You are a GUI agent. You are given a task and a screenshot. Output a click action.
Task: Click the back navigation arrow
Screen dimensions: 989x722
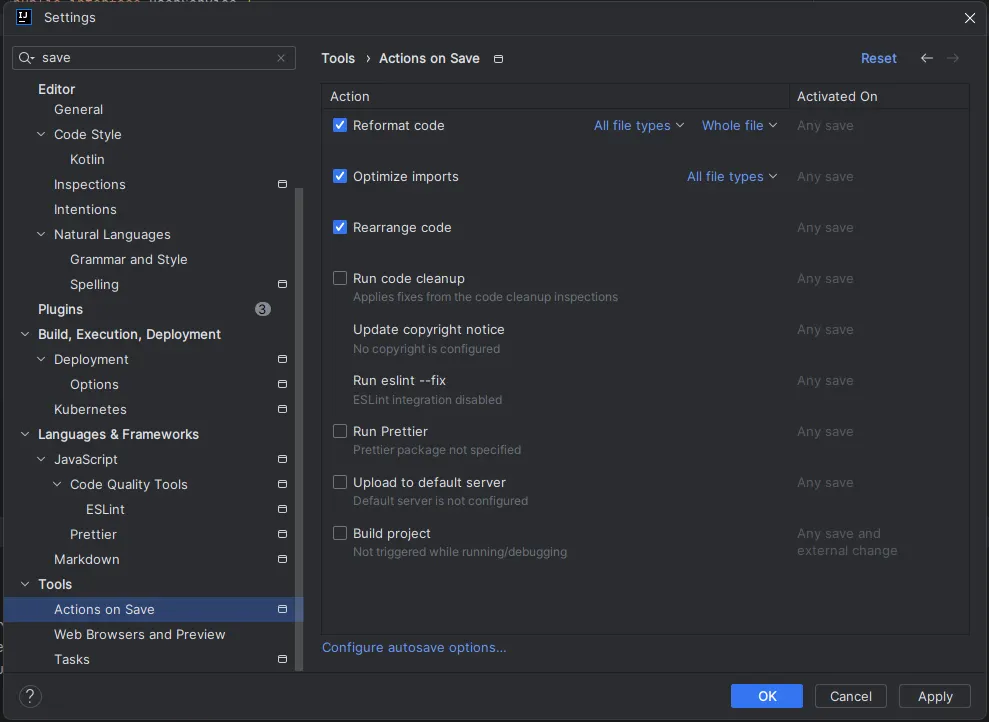click(927, 58)
